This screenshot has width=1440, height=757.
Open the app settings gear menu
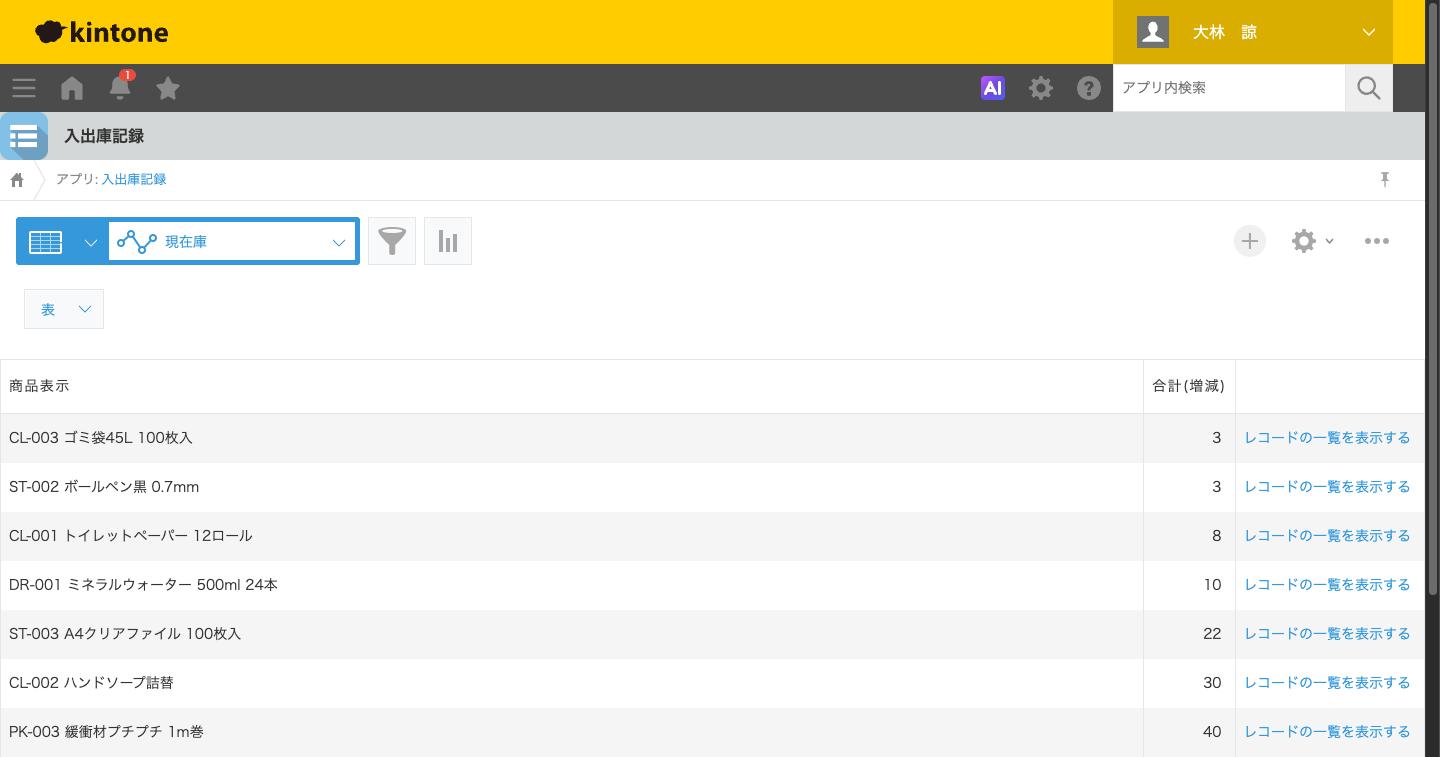point(1313,241)
